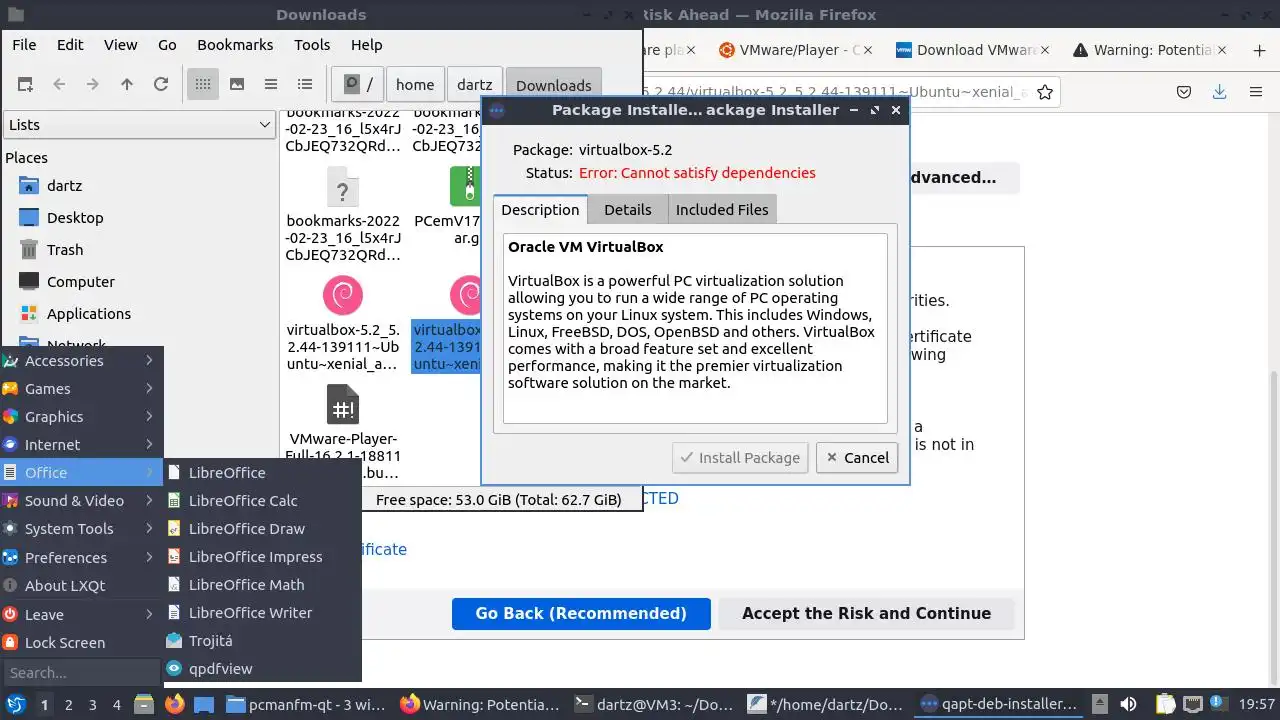Click Accept the Risk and Continue
Screen dimensions: 1280x720
[x=866, y=613]
